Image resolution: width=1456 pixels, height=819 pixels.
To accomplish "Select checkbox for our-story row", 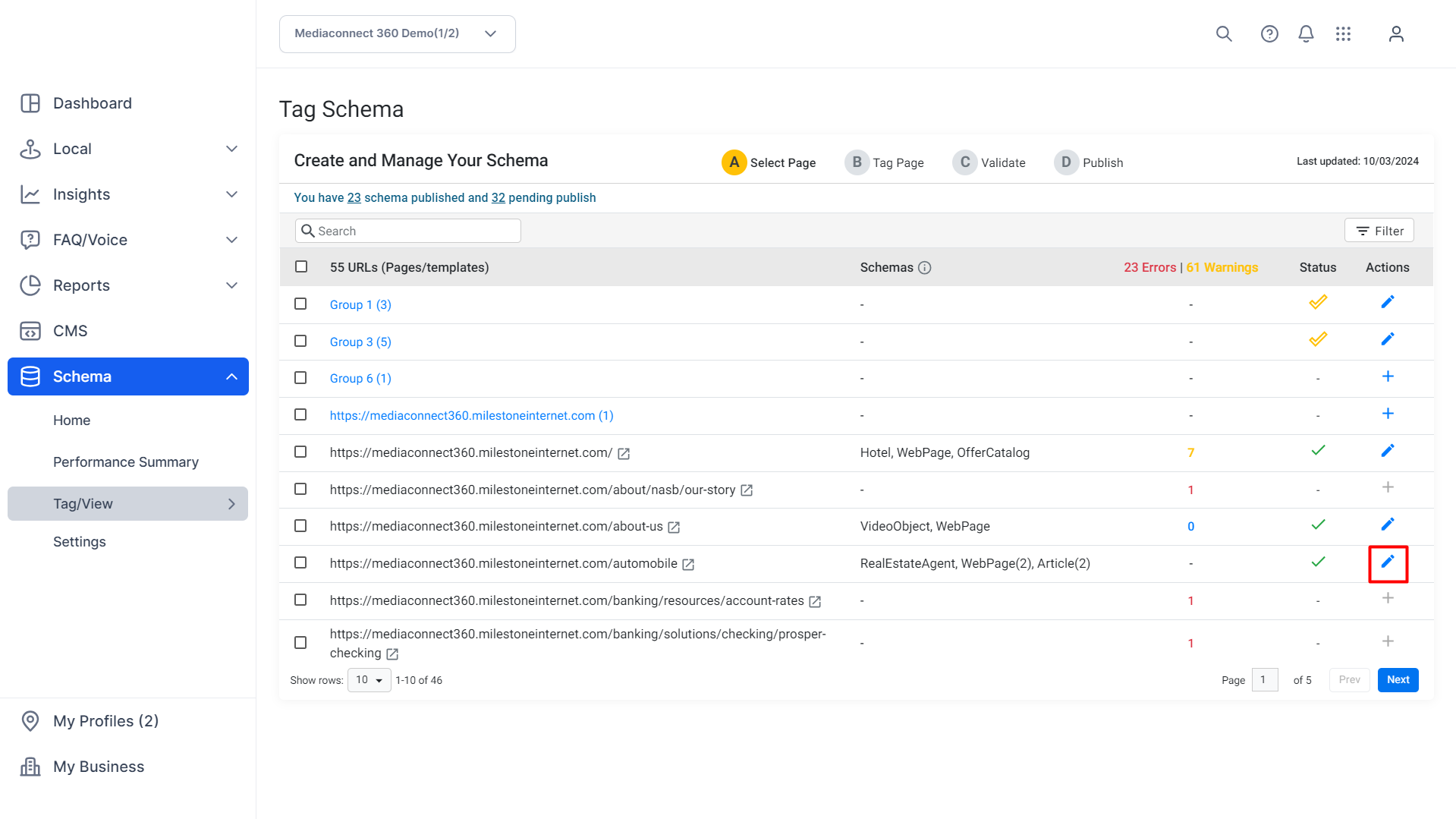I will [x=300, y=490].
